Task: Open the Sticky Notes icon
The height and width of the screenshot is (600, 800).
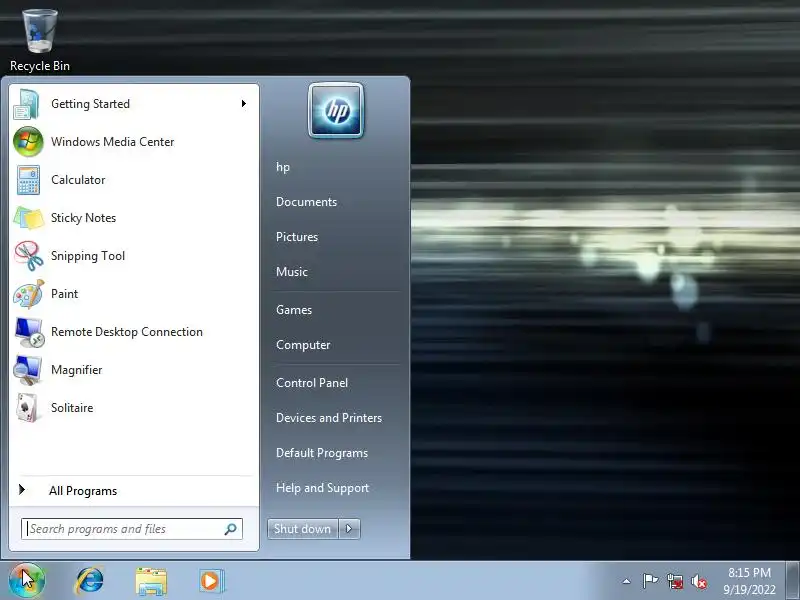Action: tap(29, 218)
